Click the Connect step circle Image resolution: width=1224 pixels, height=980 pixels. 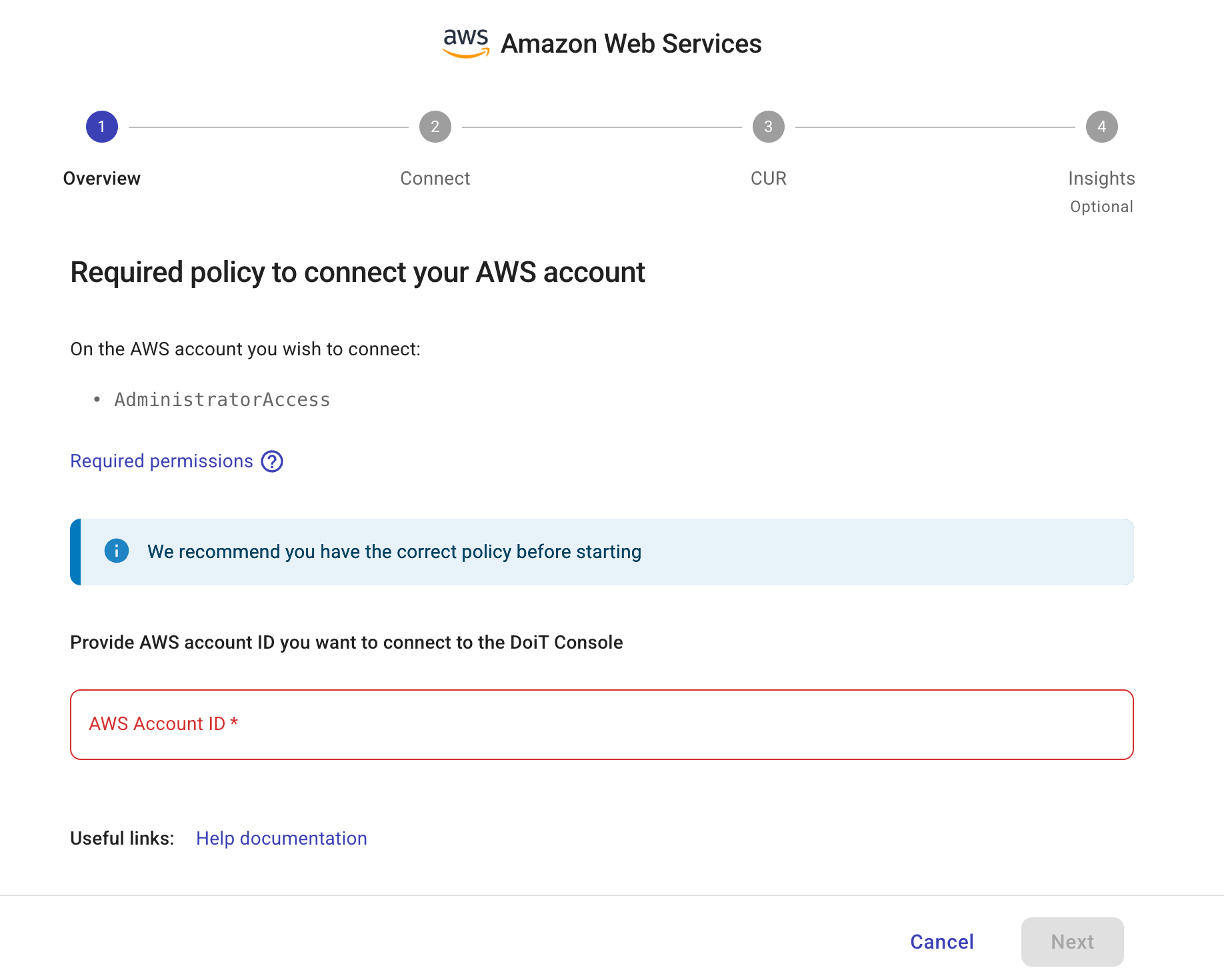435,126
